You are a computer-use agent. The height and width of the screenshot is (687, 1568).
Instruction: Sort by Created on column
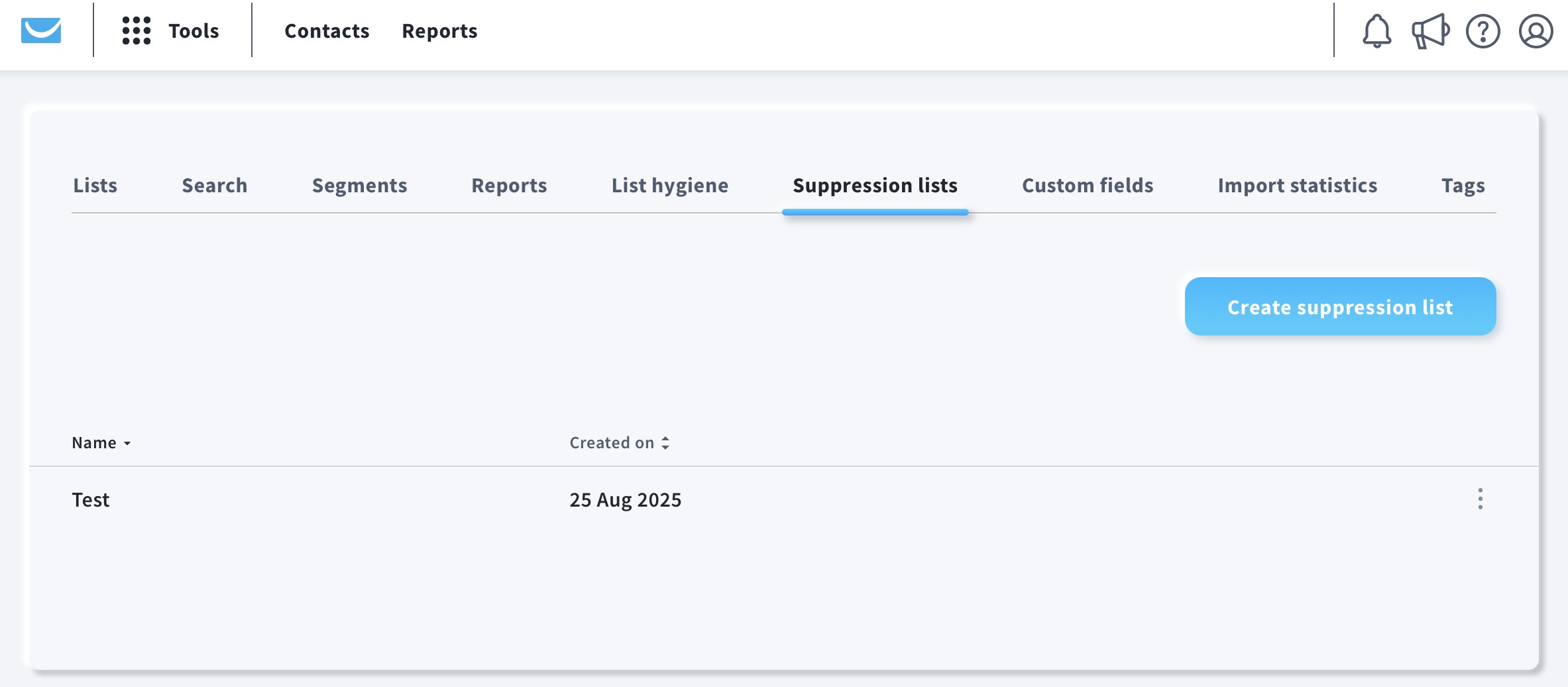tap(620, 442)
